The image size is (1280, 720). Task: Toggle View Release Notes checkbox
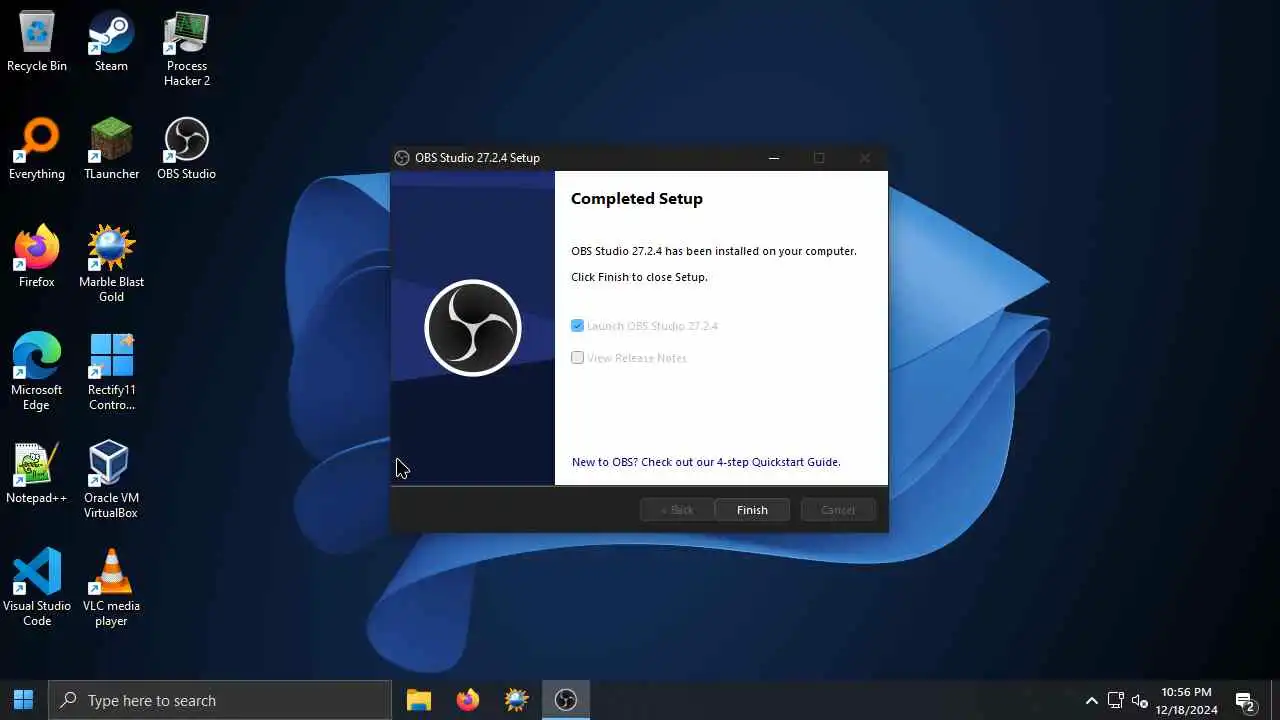click(x=577, y=358)
